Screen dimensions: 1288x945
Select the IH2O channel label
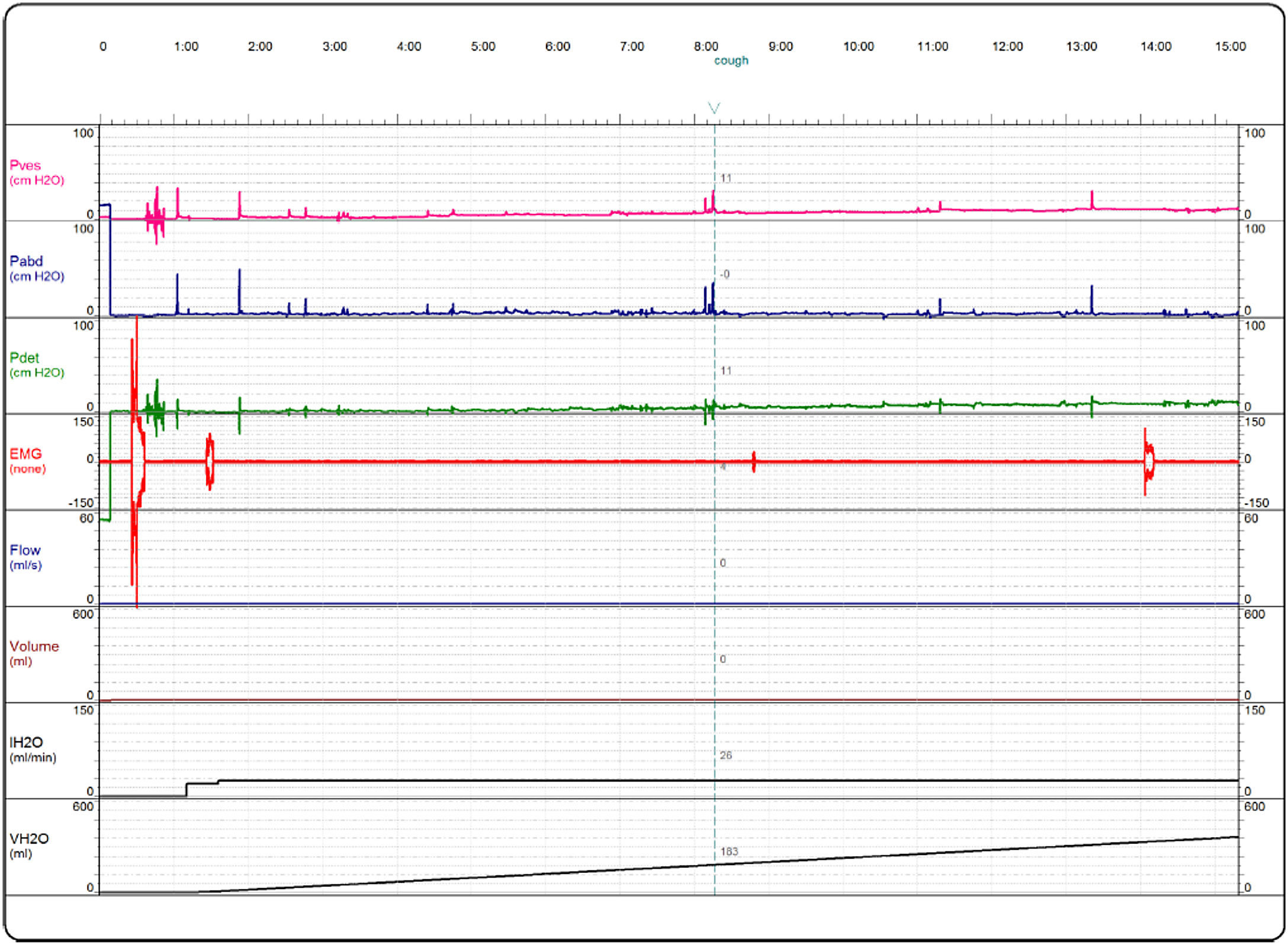[26, 742]
